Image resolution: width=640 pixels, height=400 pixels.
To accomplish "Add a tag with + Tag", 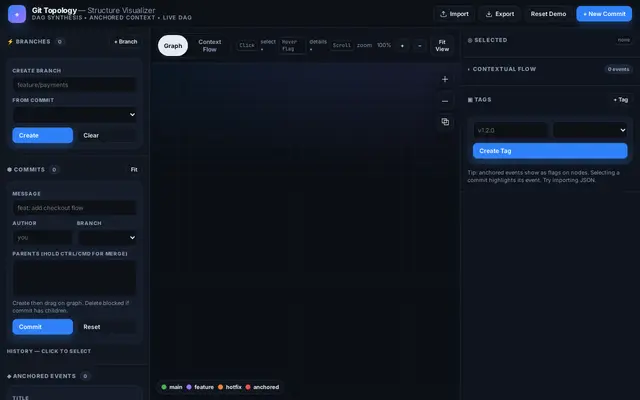I will click(x=621, y=100).
